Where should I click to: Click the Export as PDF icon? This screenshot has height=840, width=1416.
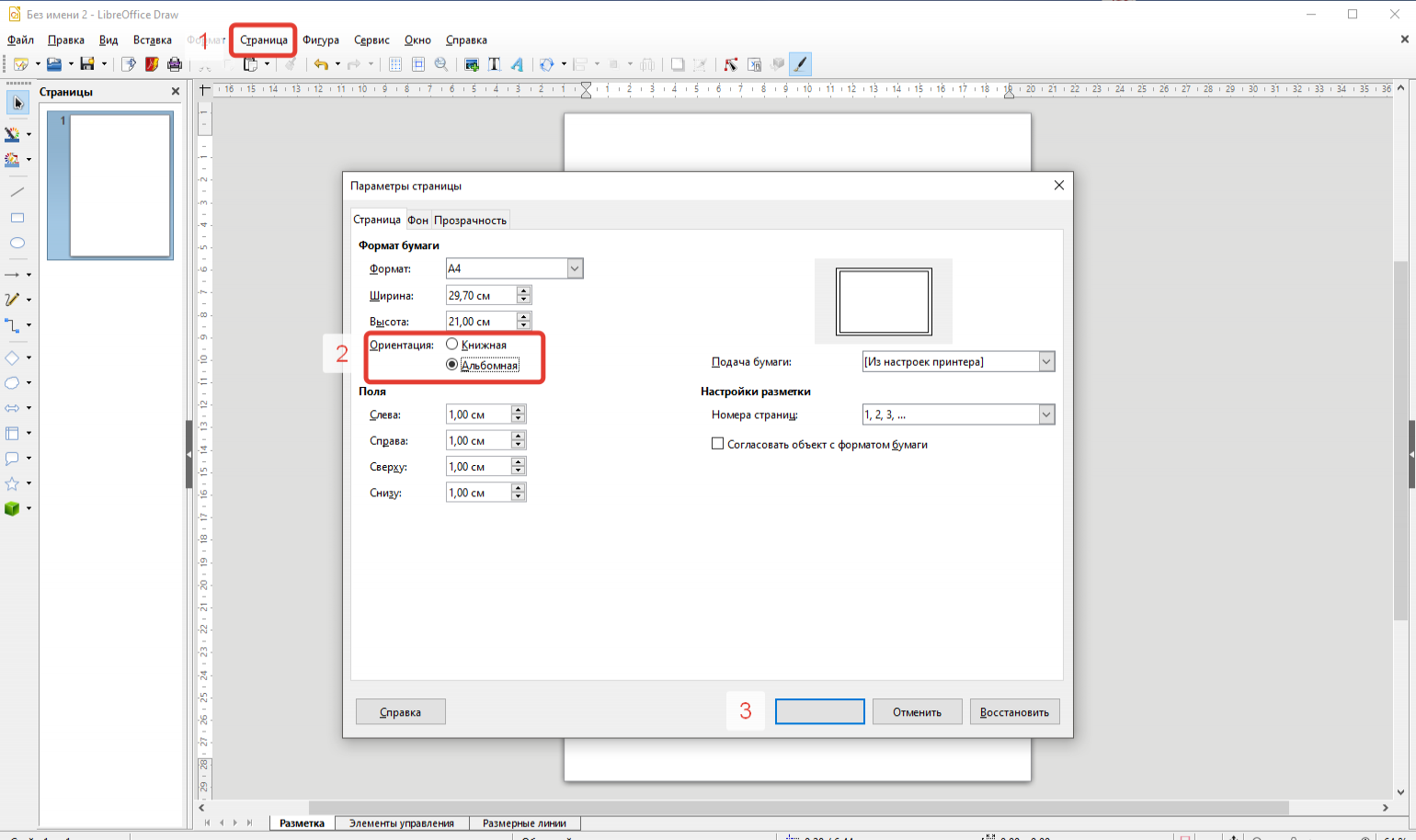[152, 64]
